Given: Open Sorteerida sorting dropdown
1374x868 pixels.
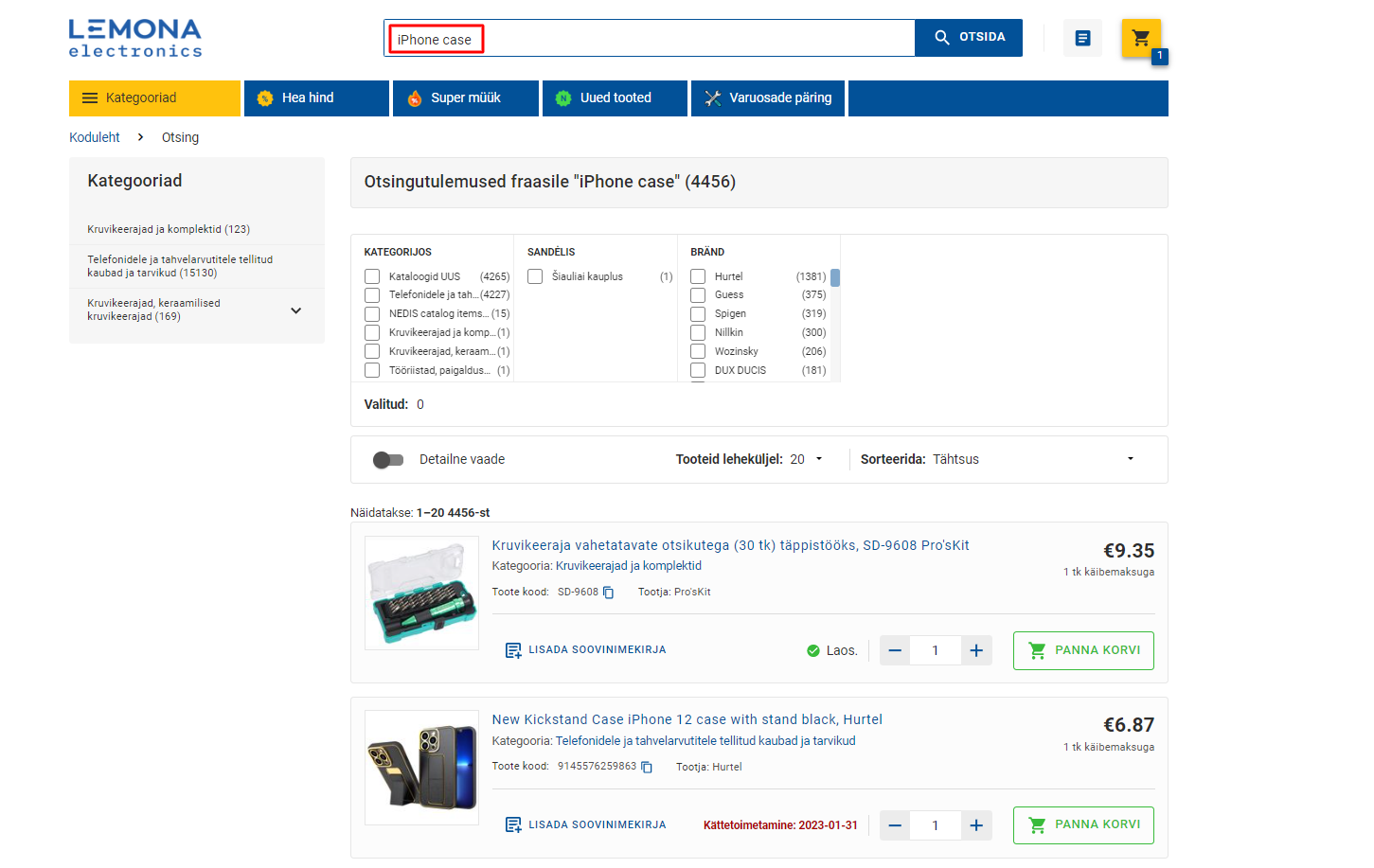Looking at the screenshot, I should pyautogui.click(x=1033, y=459).
